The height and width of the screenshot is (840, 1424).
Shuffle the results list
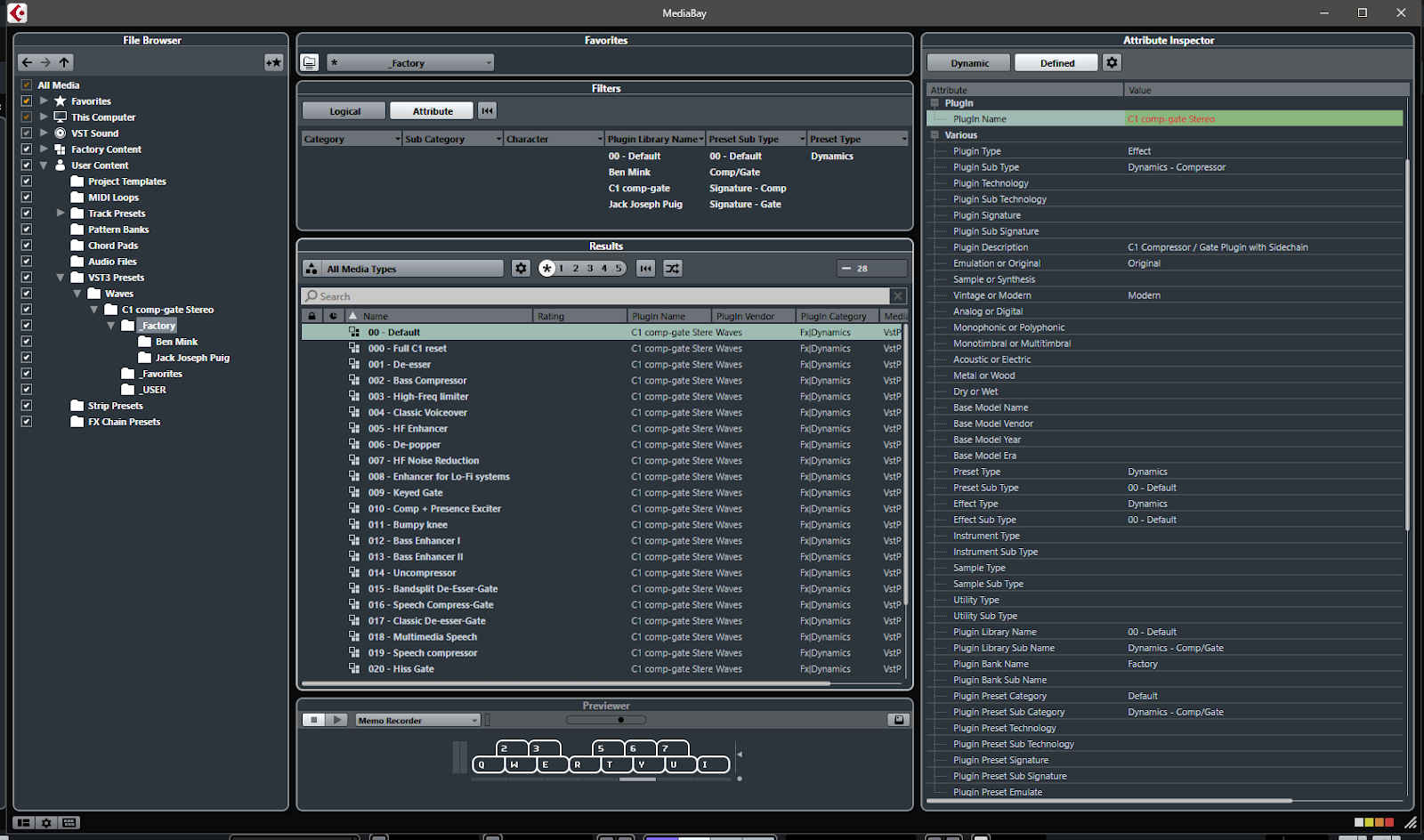pos(672,269)
